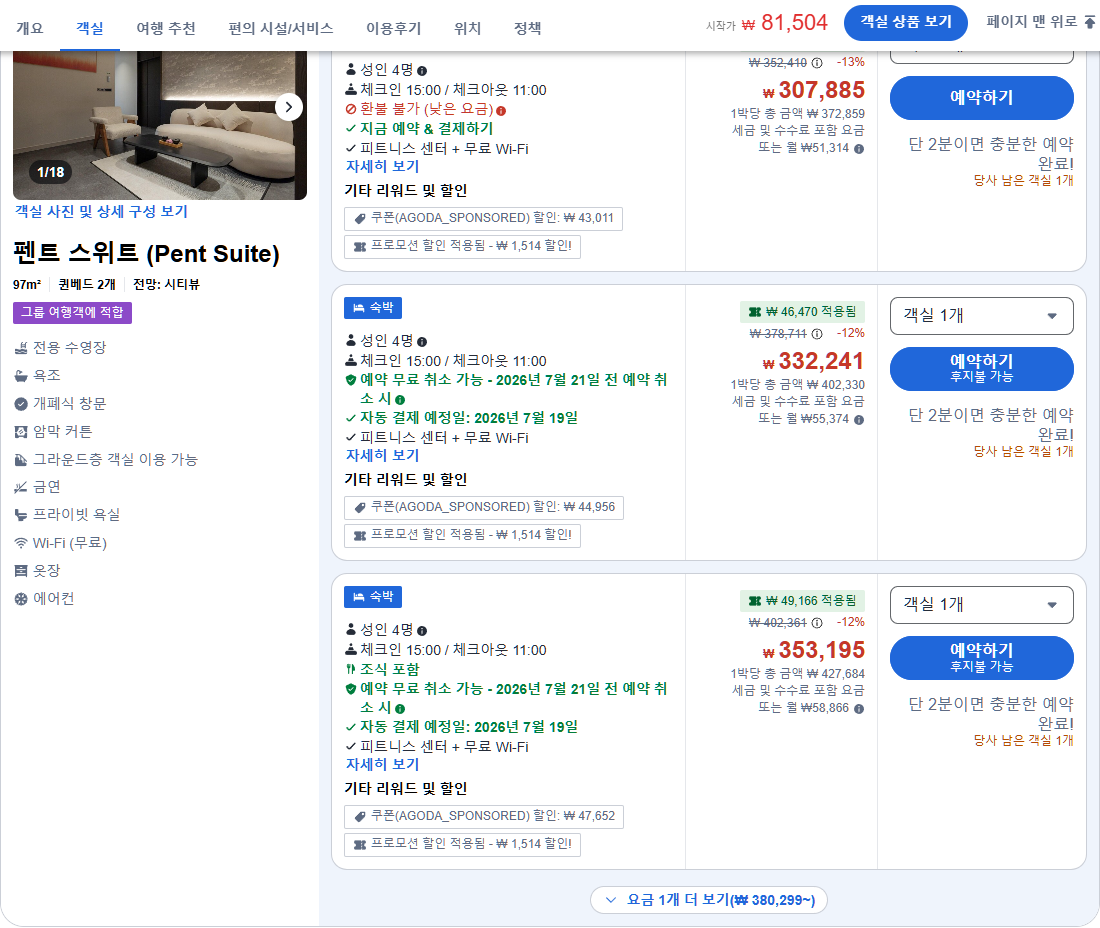Click info icon beside ₩352,410 price
Screen dimensions: 1100x928
(817, 62)
